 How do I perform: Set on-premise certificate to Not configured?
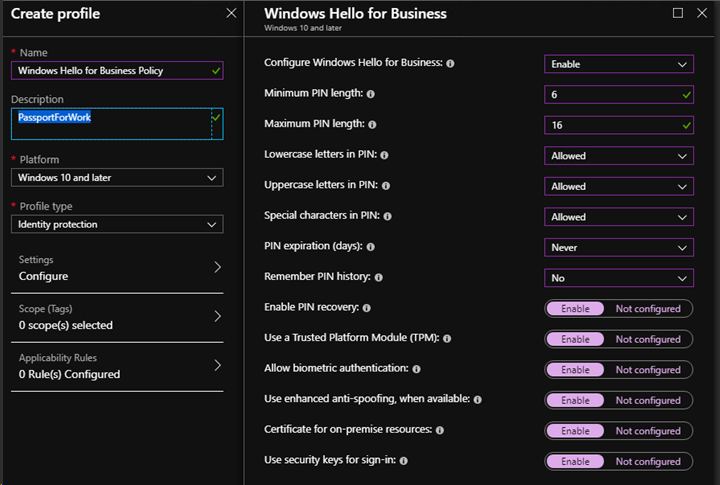[648, 431]
